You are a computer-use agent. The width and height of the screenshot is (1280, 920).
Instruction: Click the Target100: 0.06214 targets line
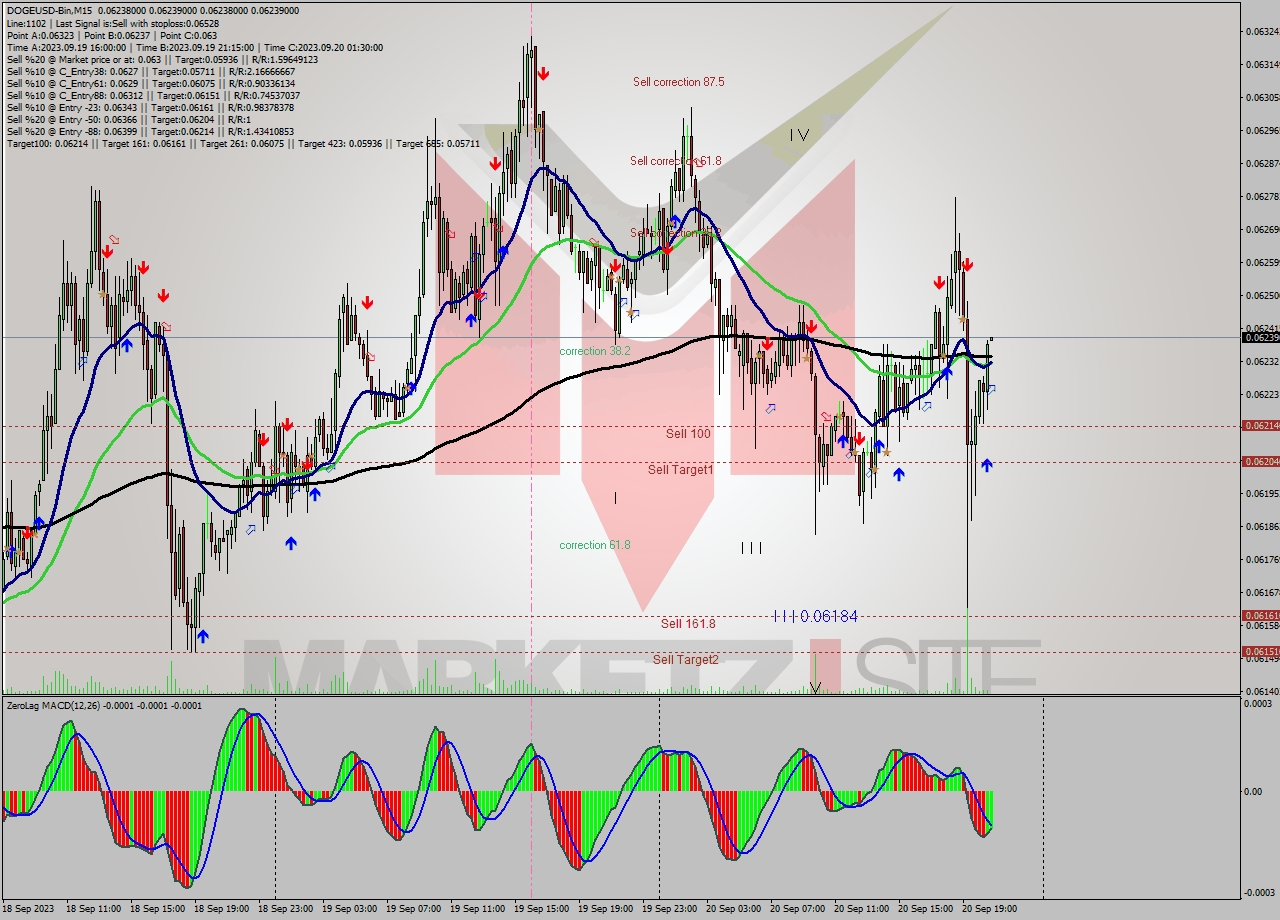tap(243, 143)
